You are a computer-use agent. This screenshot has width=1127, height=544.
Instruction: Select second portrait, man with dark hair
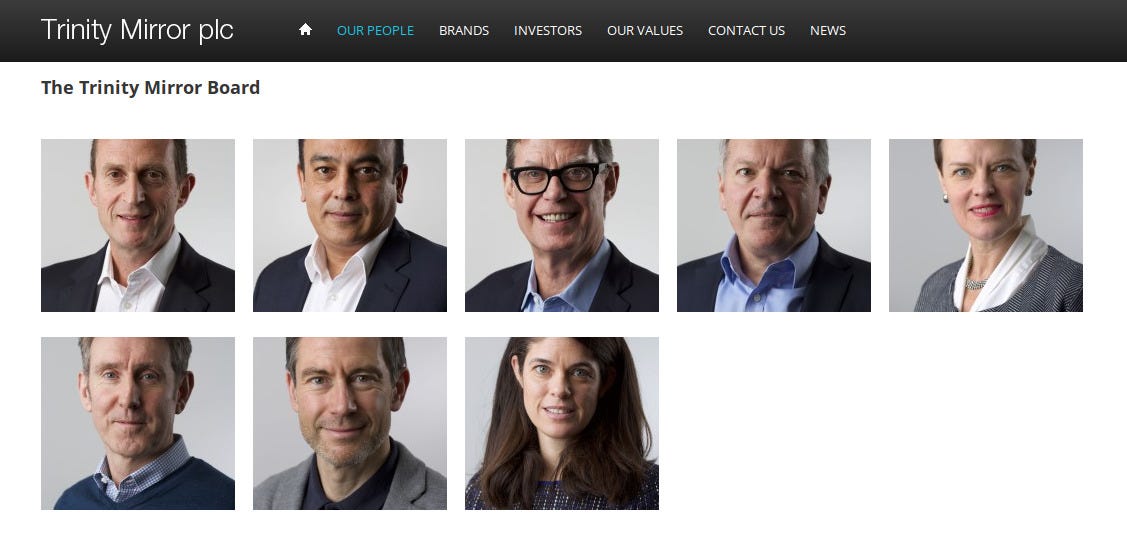(x=350, y=225)
